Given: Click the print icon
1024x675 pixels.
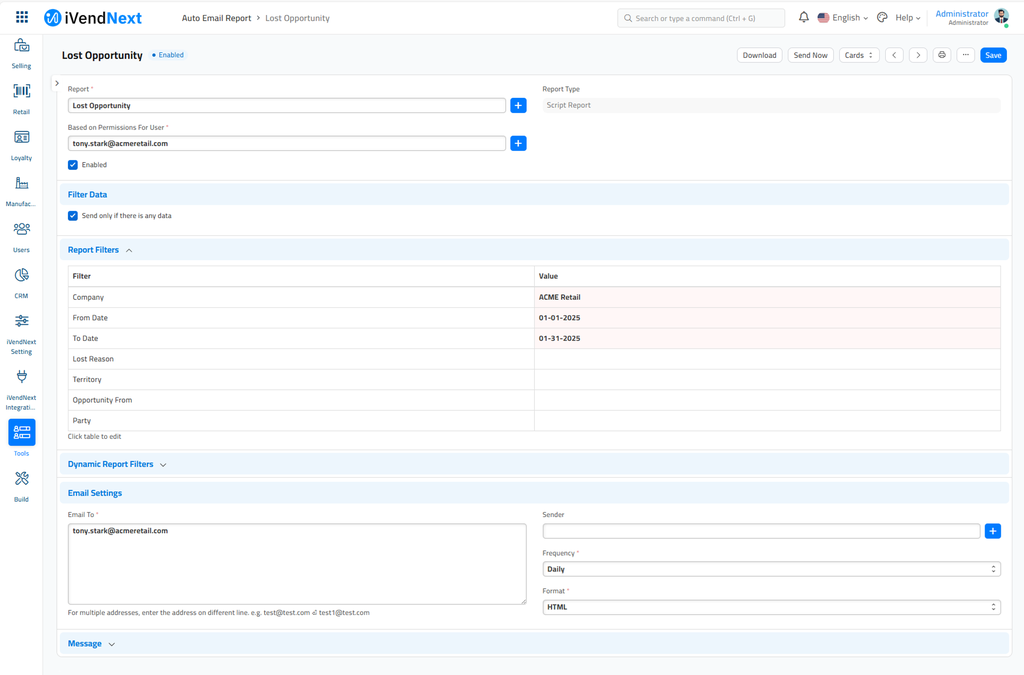Looking at the screenshot, I should coord(941,55).
